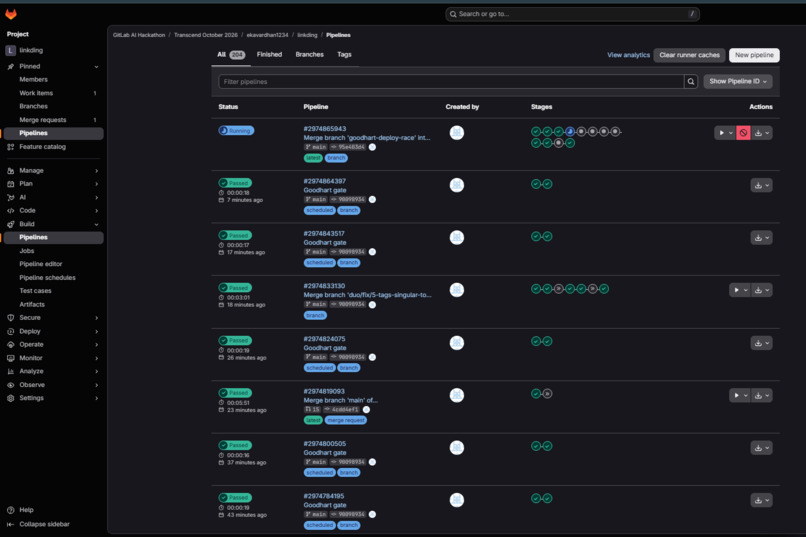Click the Search or go to field

pos(572,14)
